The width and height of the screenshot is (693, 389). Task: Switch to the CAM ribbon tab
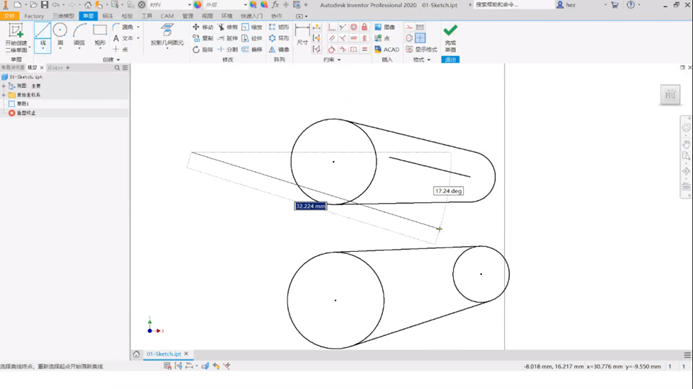167,16
